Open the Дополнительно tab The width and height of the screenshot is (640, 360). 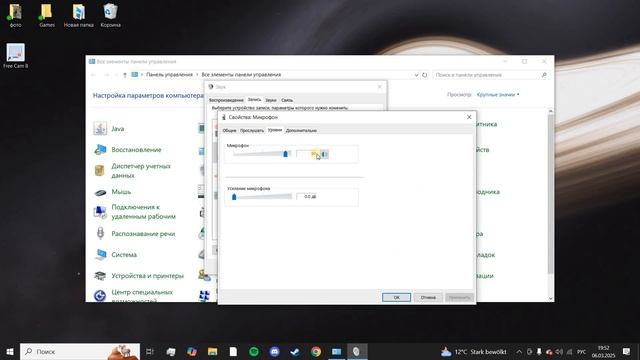pos(301,131)
